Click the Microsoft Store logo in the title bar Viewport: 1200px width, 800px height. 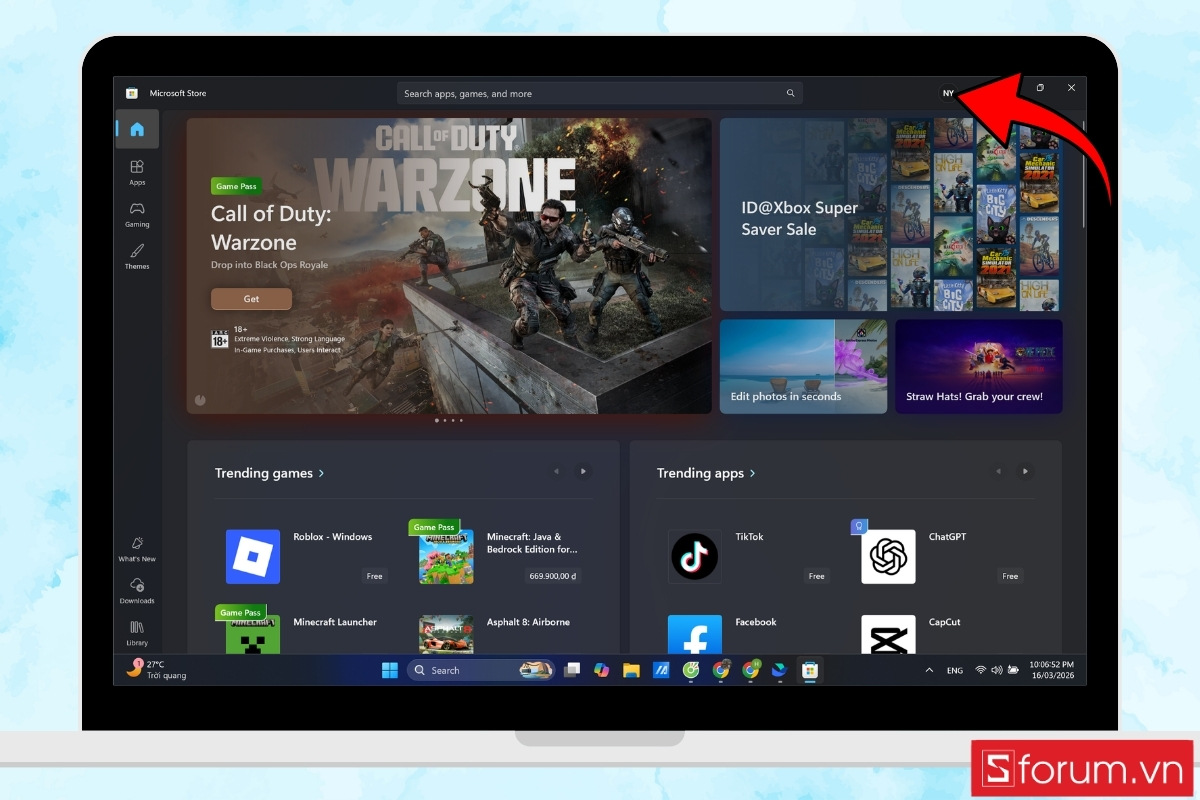pyautogui.click(x=132, y=93)
